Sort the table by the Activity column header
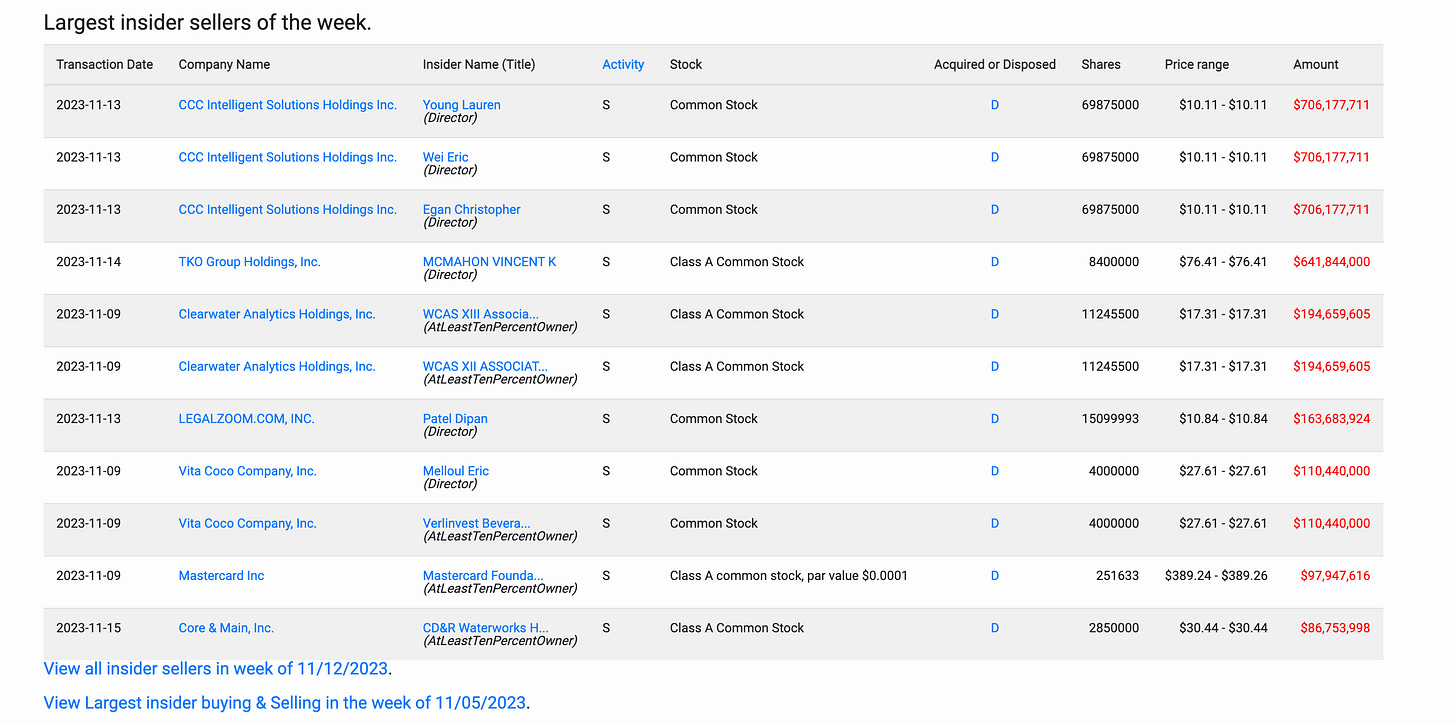The image size is (1456, 725). [x=623, y=64]
